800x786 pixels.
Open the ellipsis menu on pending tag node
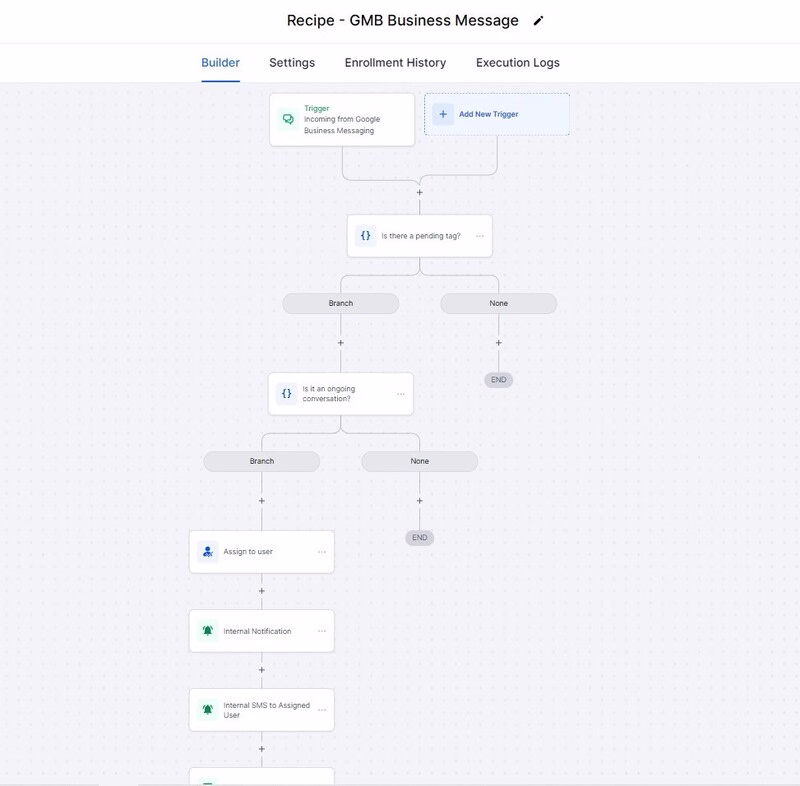coord(480,236)
